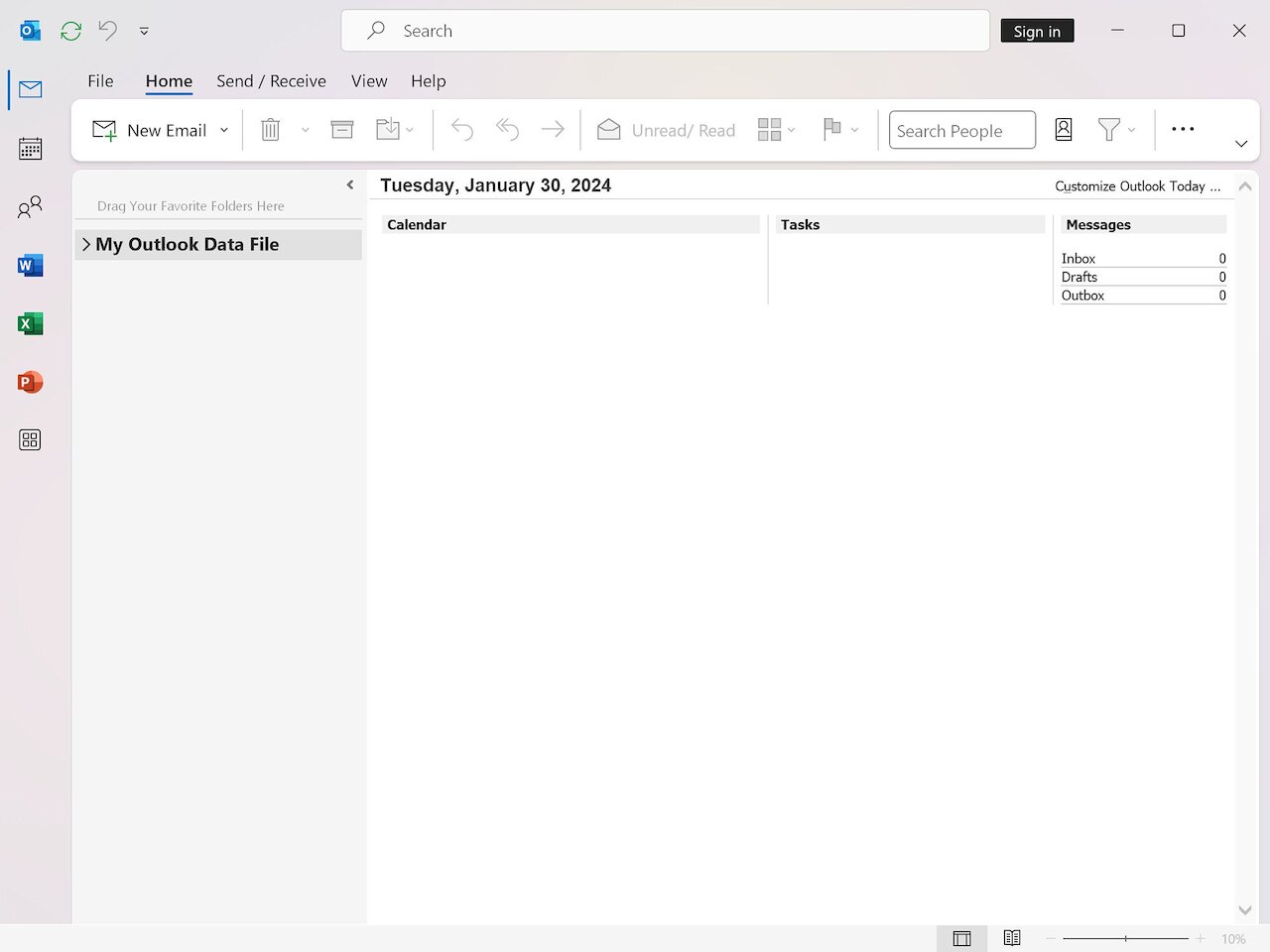1270x952 pixels.
Task: Click the Archive icon
Action: 341,129
